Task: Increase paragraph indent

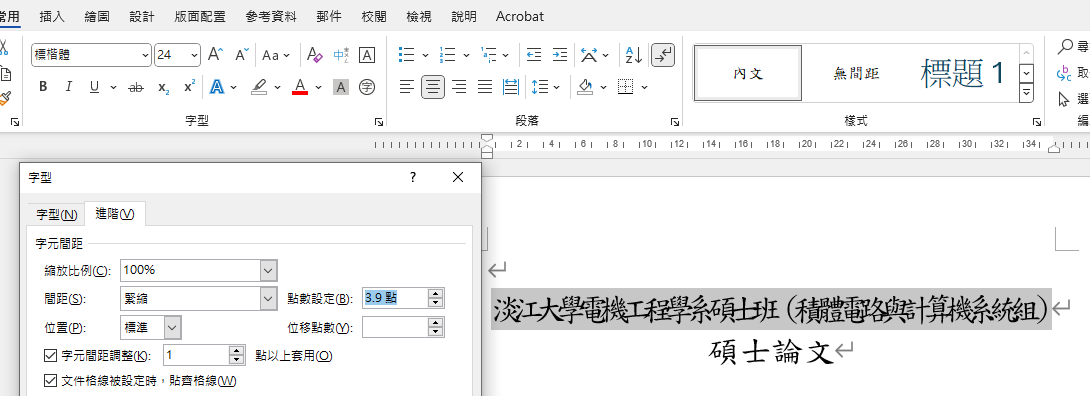Action: pyautogui.click(x=560, y=55)
